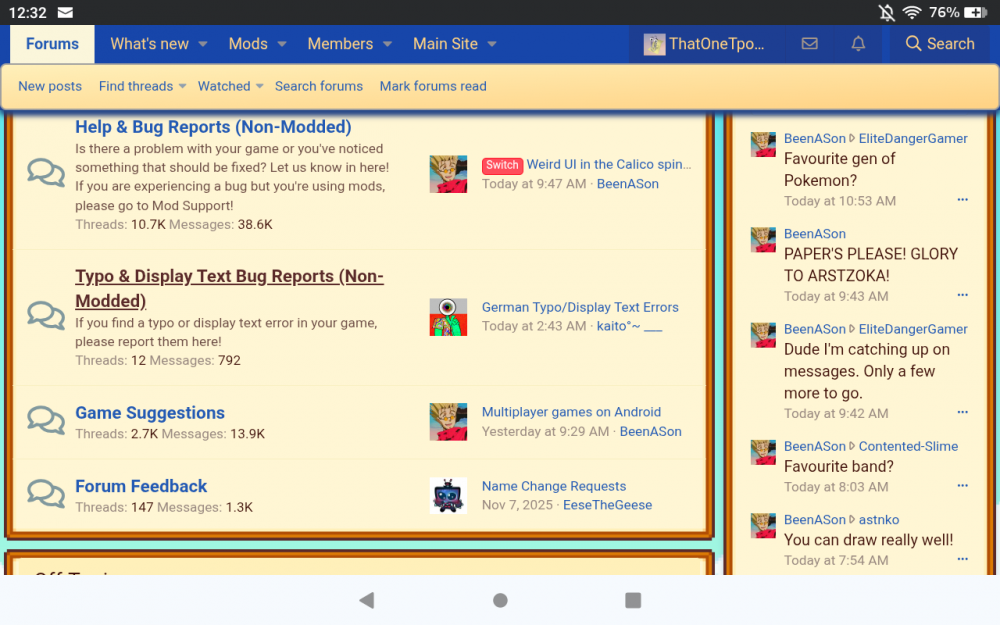
Task: Click EeseTheGeese's robot avatar
Action: pyautogui.click(x=448, y=496)
